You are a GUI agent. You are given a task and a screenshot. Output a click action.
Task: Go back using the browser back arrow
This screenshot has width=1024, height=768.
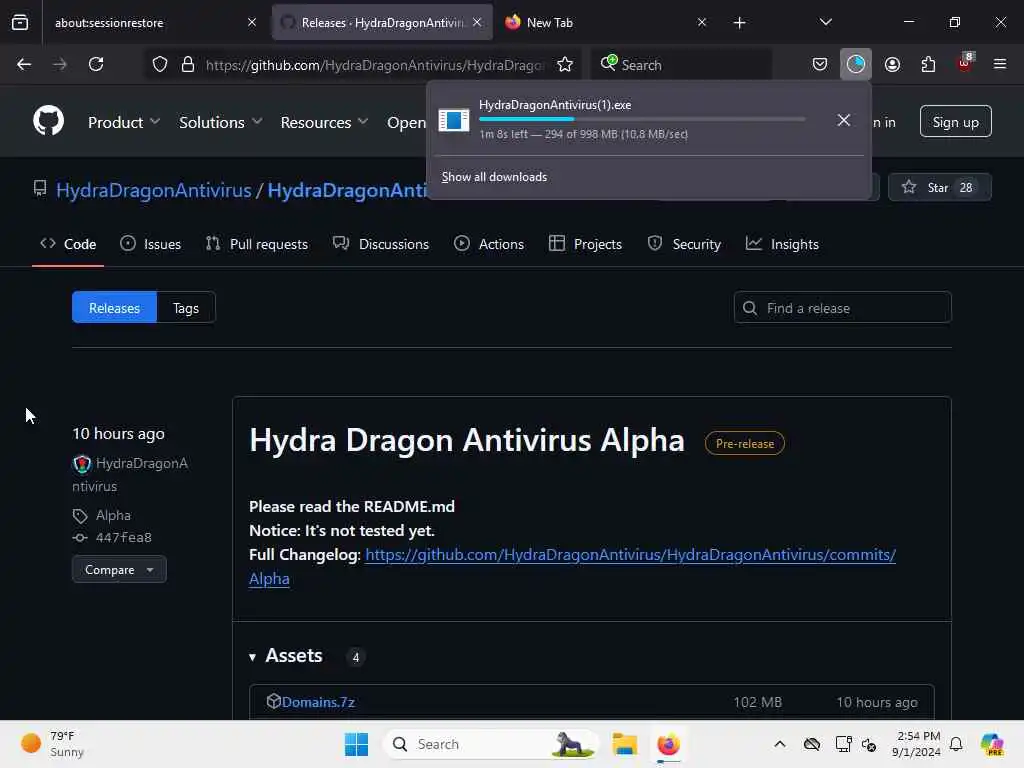click(24, 64)
